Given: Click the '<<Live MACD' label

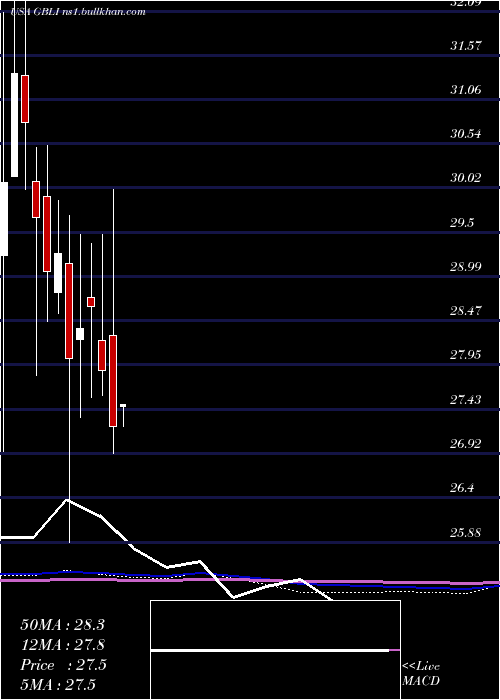Looking at the screenshot, I should [x=421, y=674].
